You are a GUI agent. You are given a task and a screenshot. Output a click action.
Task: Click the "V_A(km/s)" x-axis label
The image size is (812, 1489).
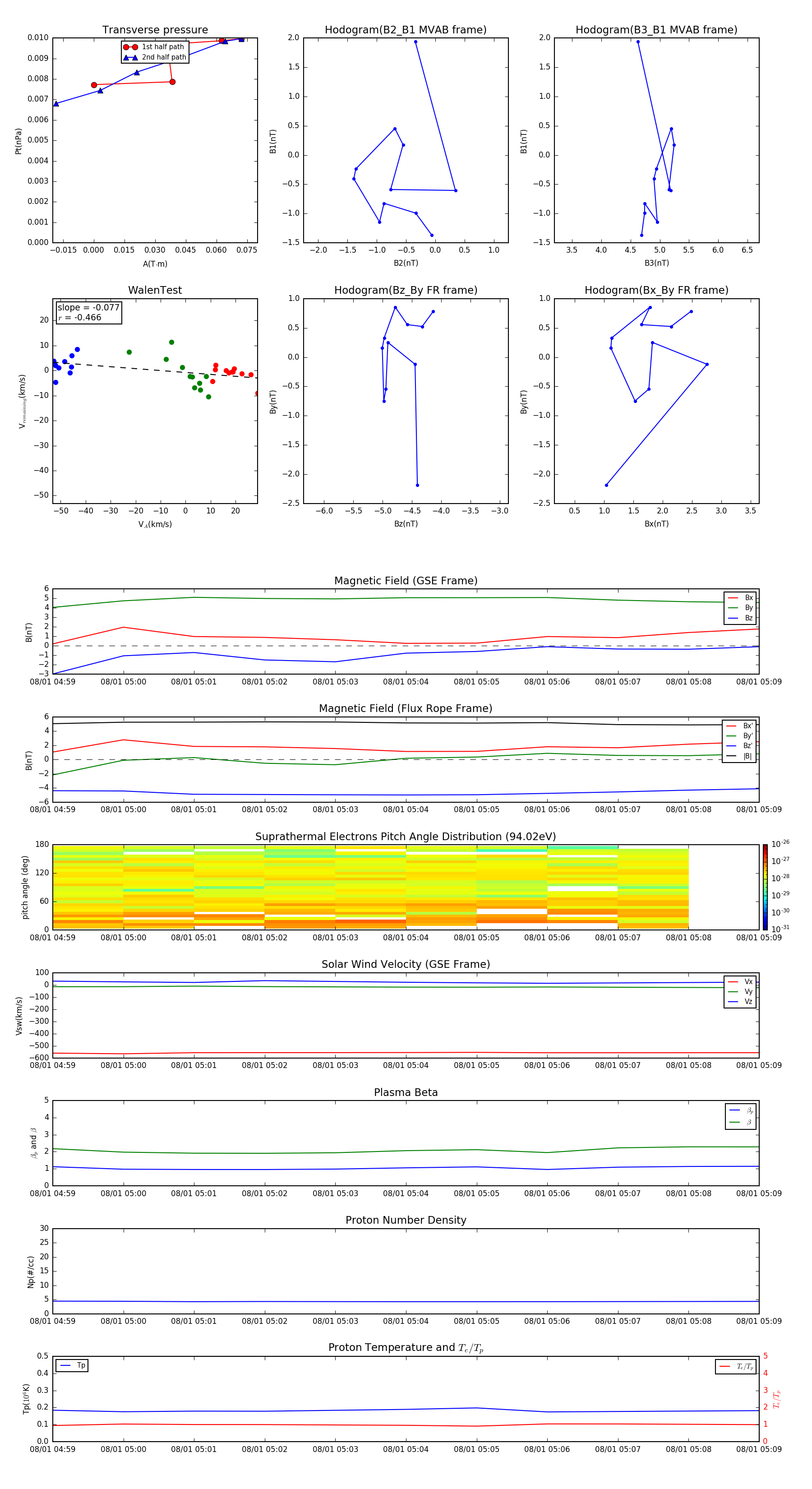pos(155,524)
